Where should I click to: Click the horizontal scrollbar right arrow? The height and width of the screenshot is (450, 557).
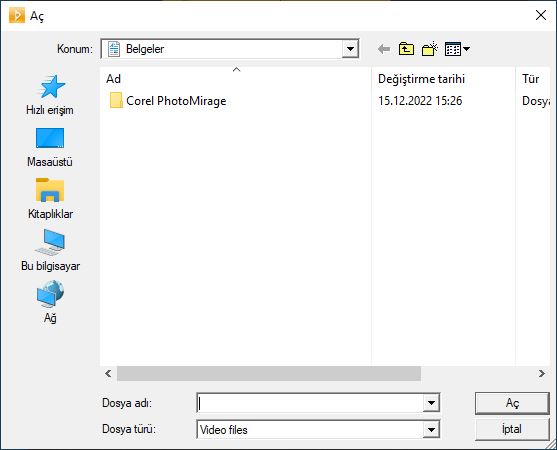coord(541,374)
